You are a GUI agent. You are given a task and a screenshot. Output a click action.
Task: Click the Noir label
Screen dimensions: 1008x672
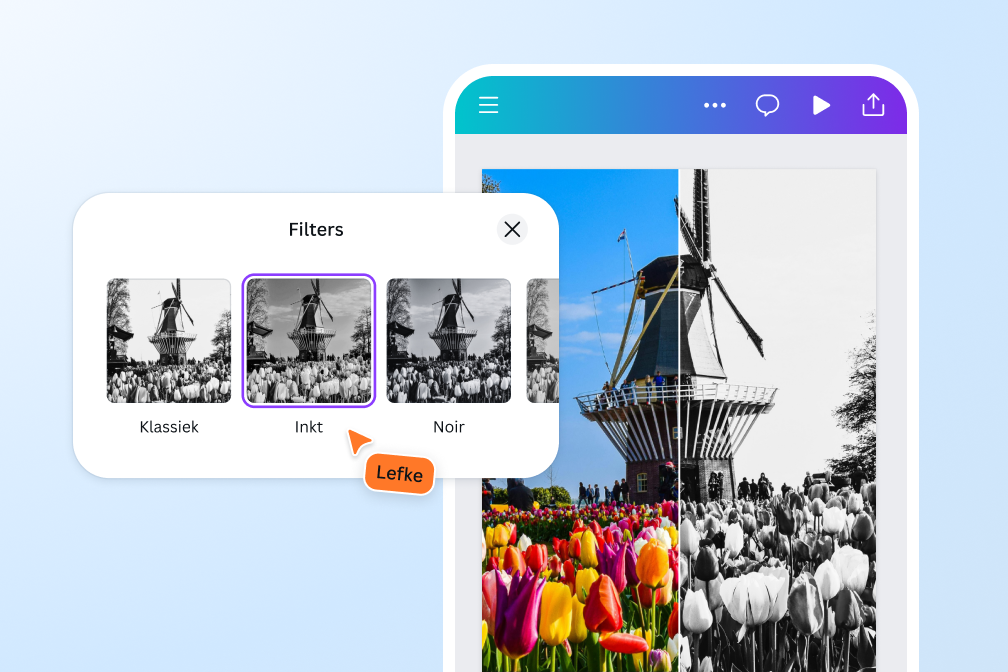click(x=449, y=427)
